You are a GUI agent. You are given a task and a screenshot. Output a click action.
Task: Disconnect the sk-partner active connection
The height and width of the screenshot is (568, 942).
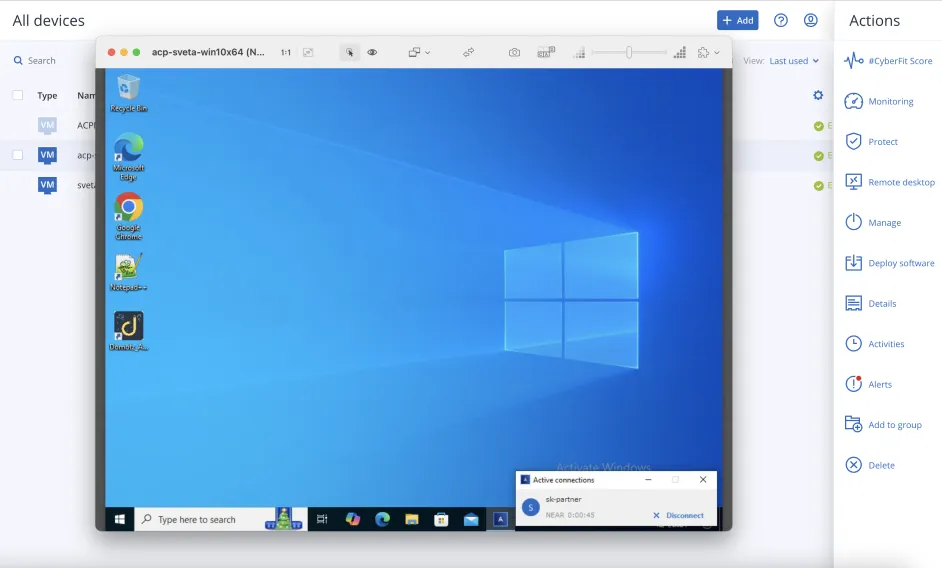coord(679,515)
